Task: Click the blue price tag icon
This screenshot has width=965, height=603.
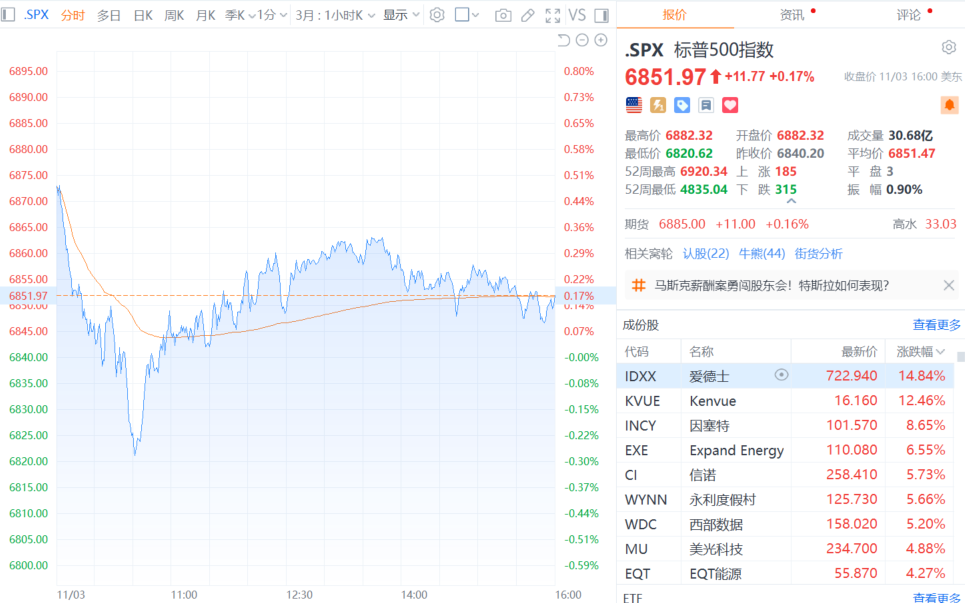Action: [x=682, y=105]
